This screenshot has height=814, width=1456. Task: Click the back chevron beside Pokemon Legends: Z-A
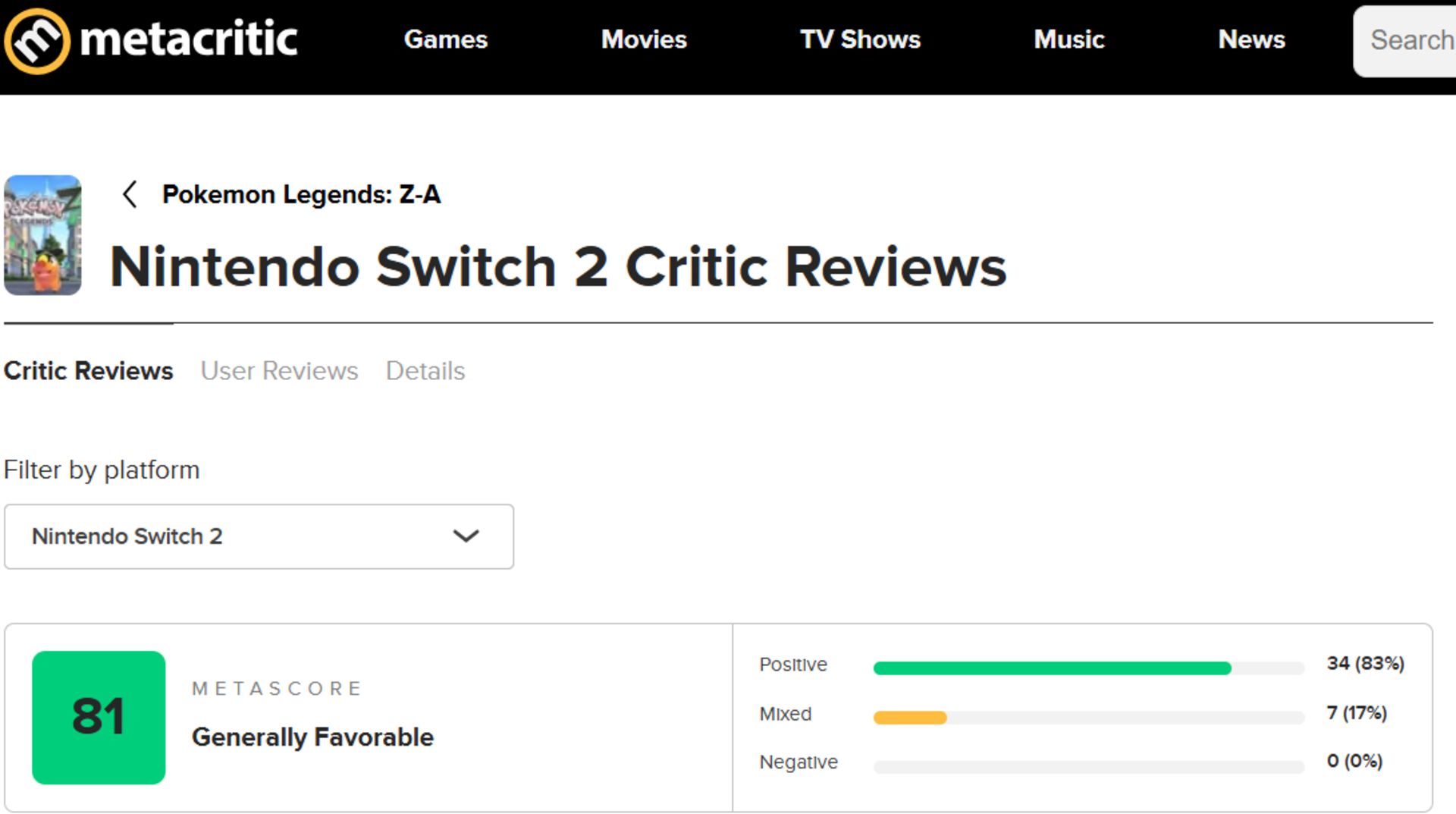130,194
